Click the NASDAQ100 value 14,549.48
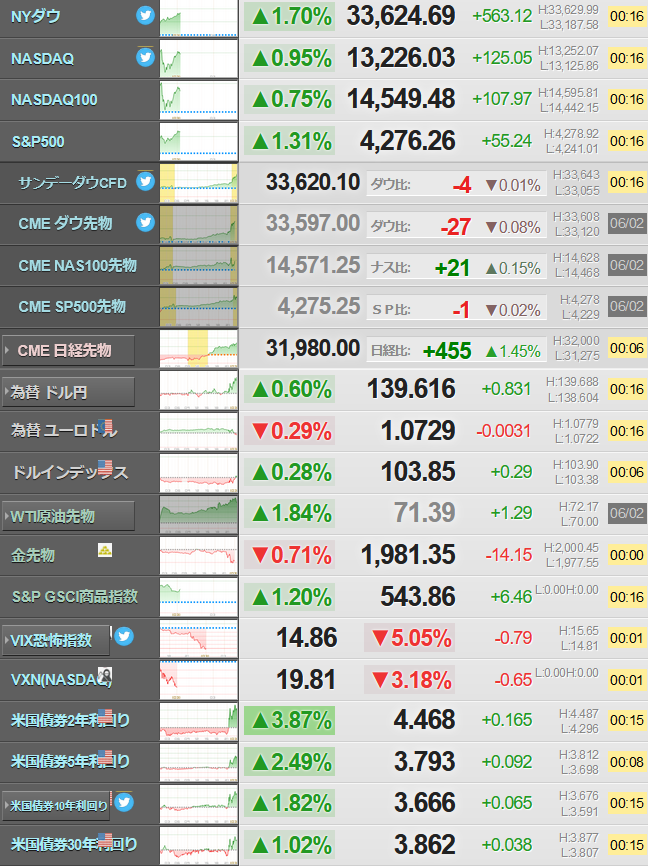648x866 pixels. (x=401, y=99)
